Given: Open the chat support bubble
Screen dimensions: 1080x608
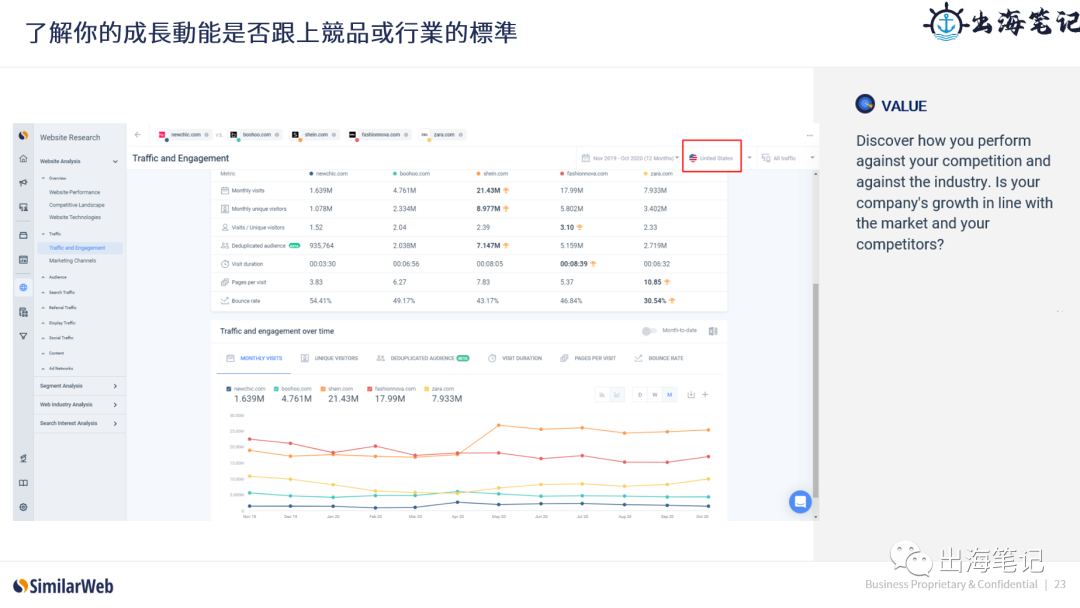Looking at the screenshot, I should coord(799,501).
